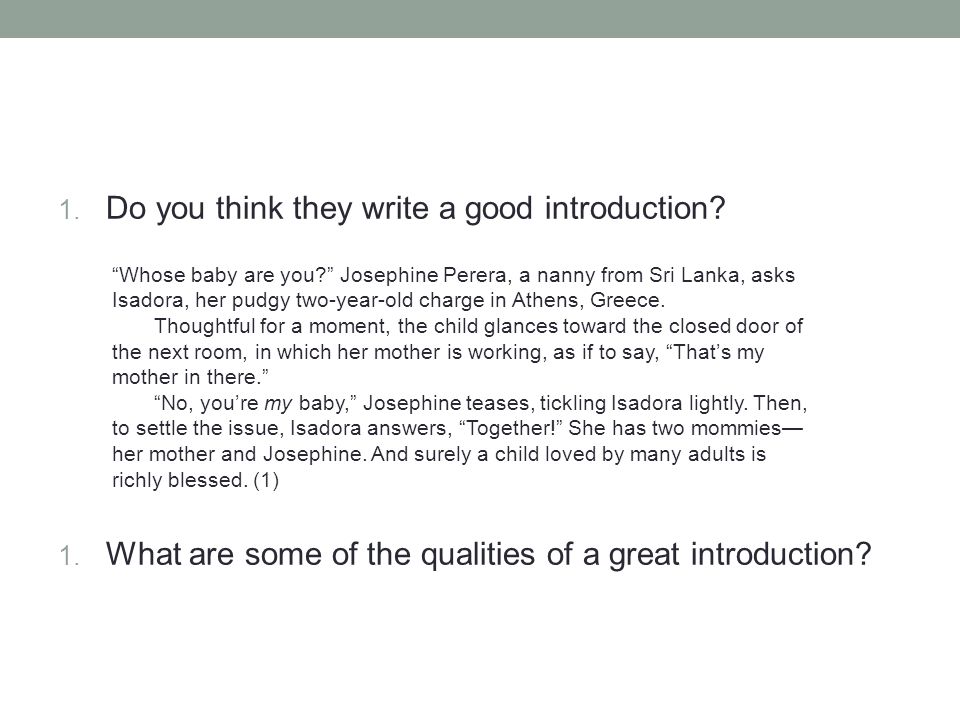
Task: Click the word 'introduction?' in the first heading
Action: click(x=635, y=208)
